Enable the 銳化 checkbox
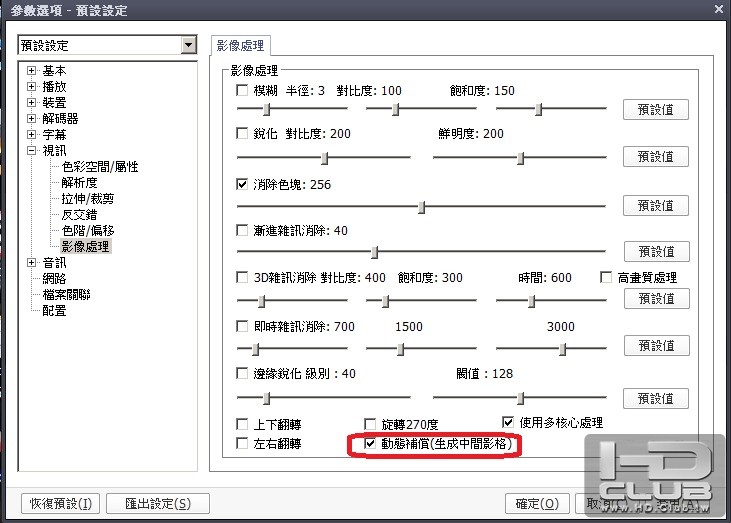This screenshot has width=731, height=523. (242, 134)
